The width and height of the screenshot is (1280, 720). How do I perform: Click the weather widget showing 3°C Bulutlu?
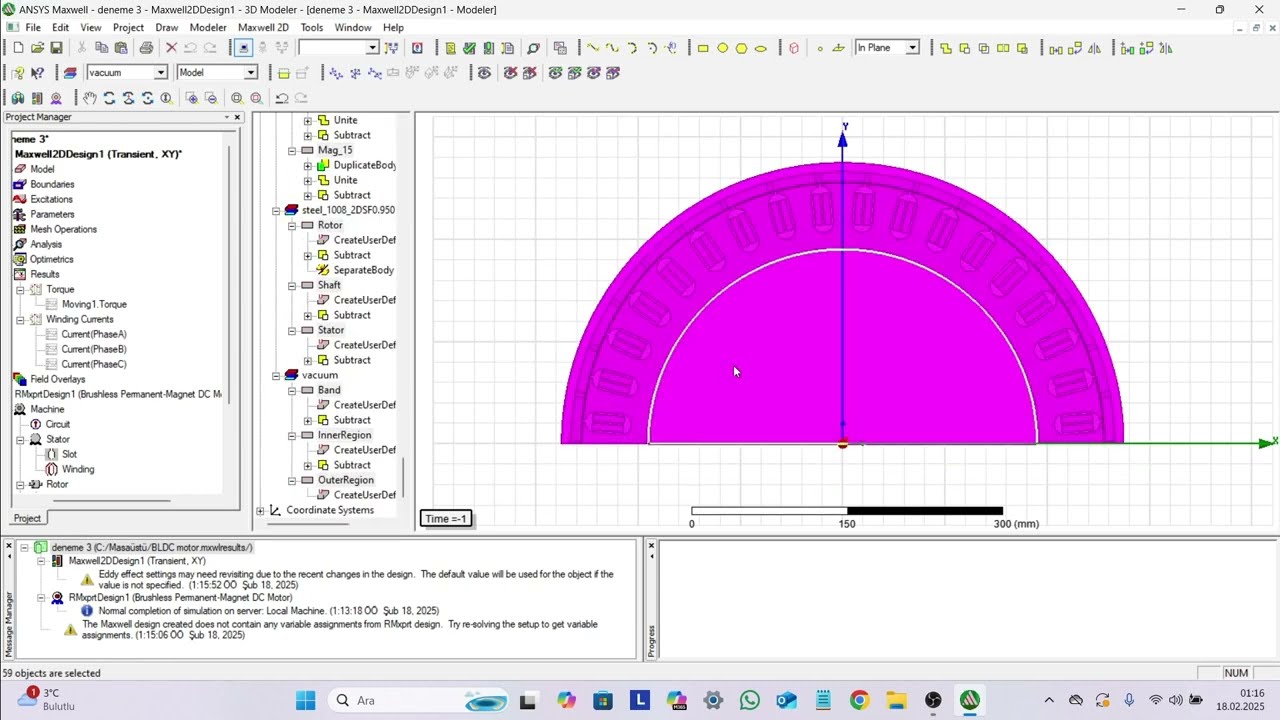pos(47,699)
